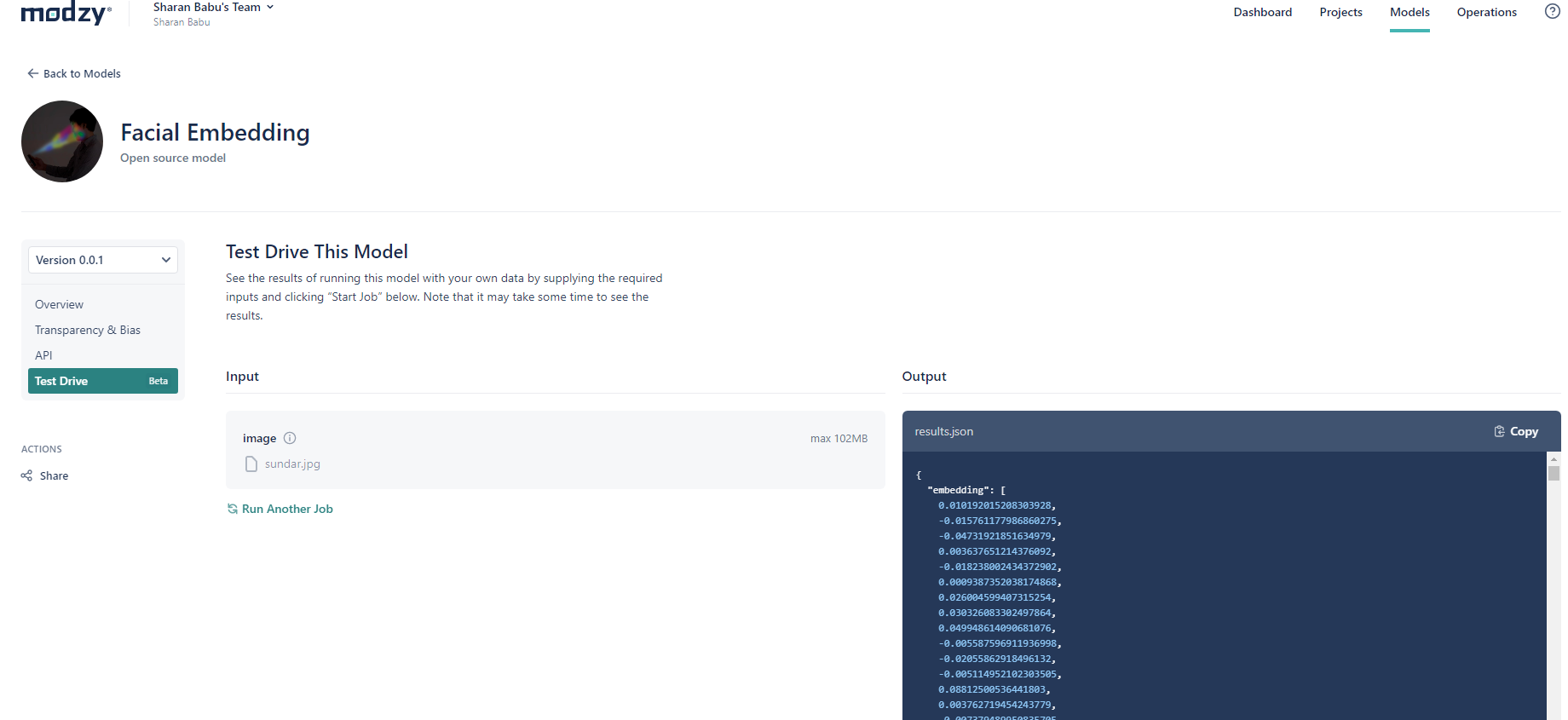
Task: Click the sundar.jpg file icon
Action: [x=251, y=464]
